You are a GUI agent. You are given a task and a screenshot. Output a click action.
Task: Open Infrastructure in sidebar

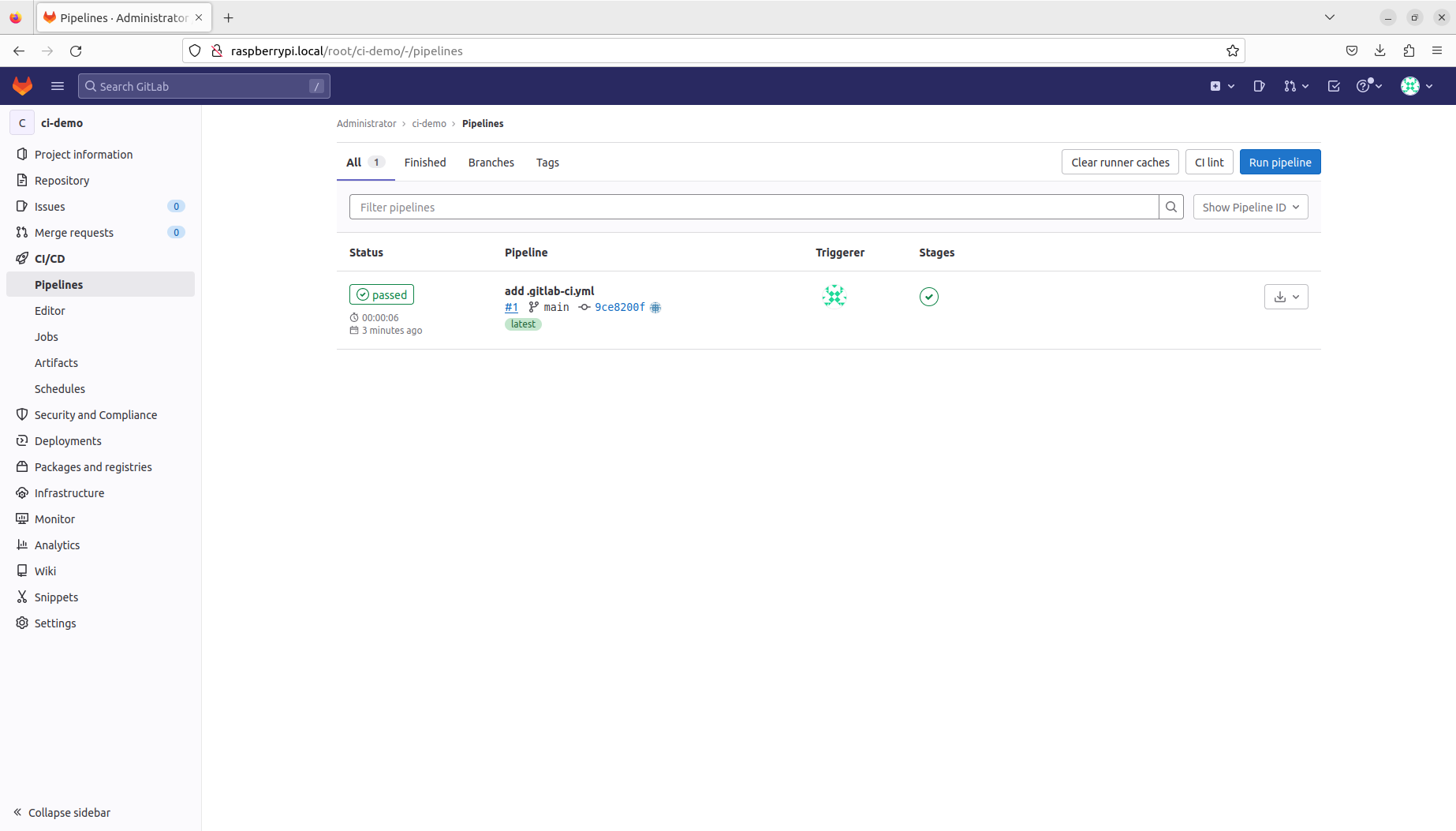101,492
